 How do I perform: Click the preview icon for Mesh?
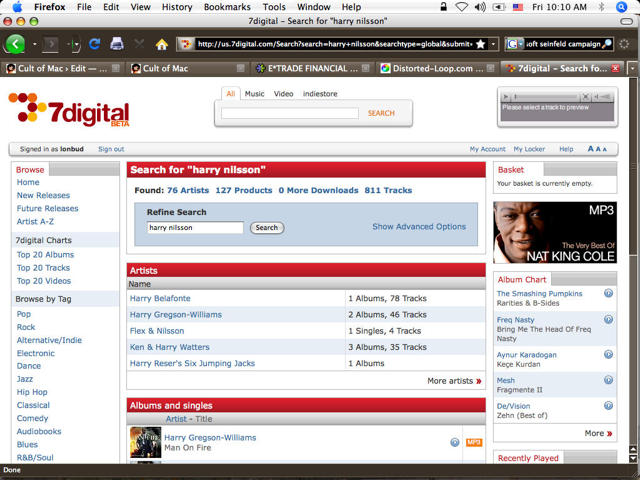click(x=608, y=380)
